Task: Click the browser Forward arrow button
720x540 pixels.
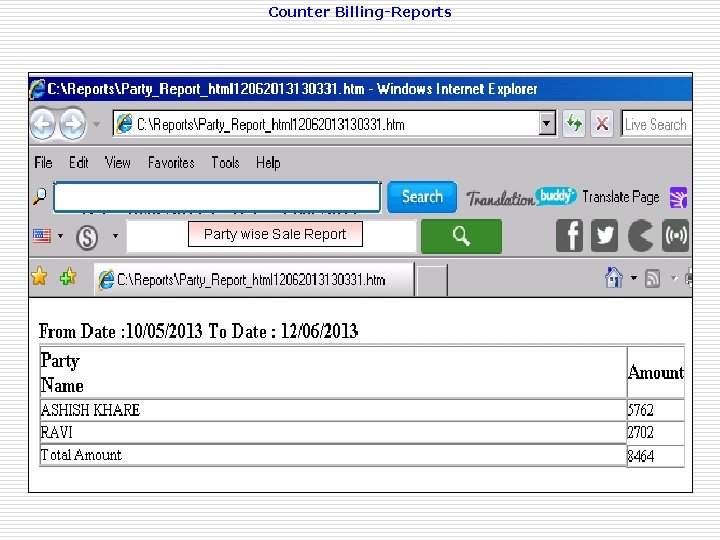Action: click(x=73, y=124)
